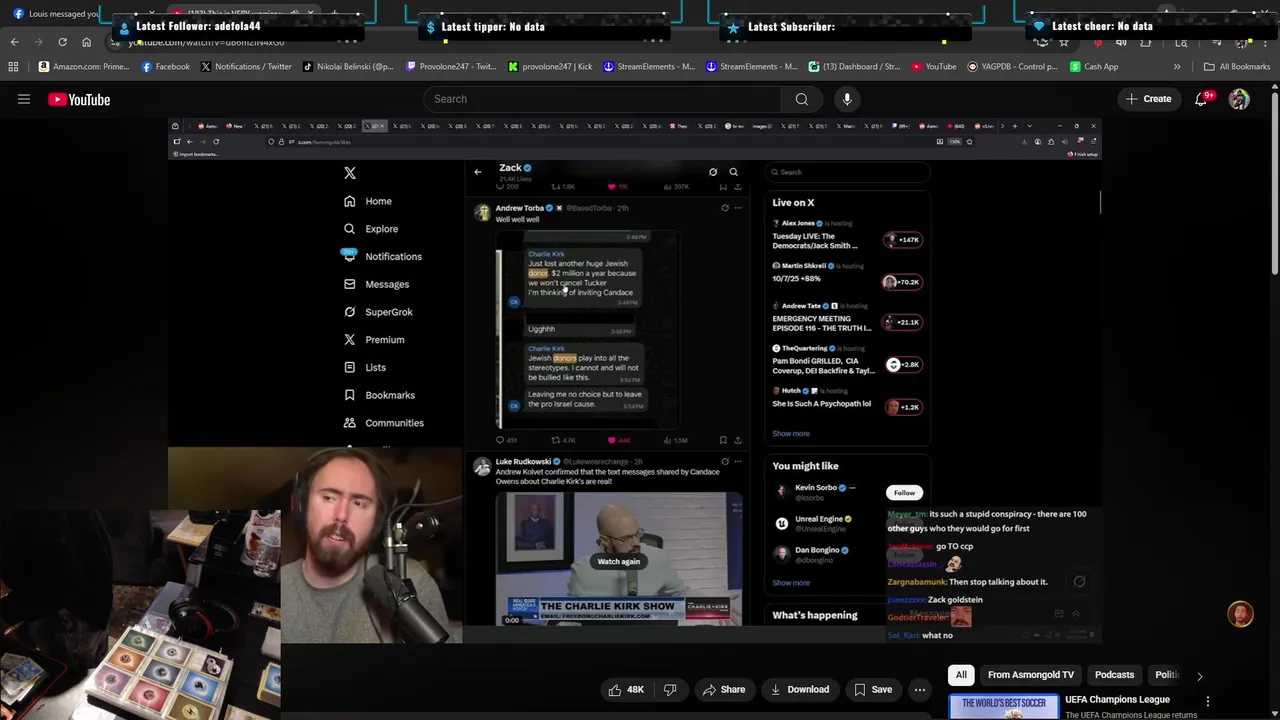Click the back arrow beside Zack

coord(478,172)
